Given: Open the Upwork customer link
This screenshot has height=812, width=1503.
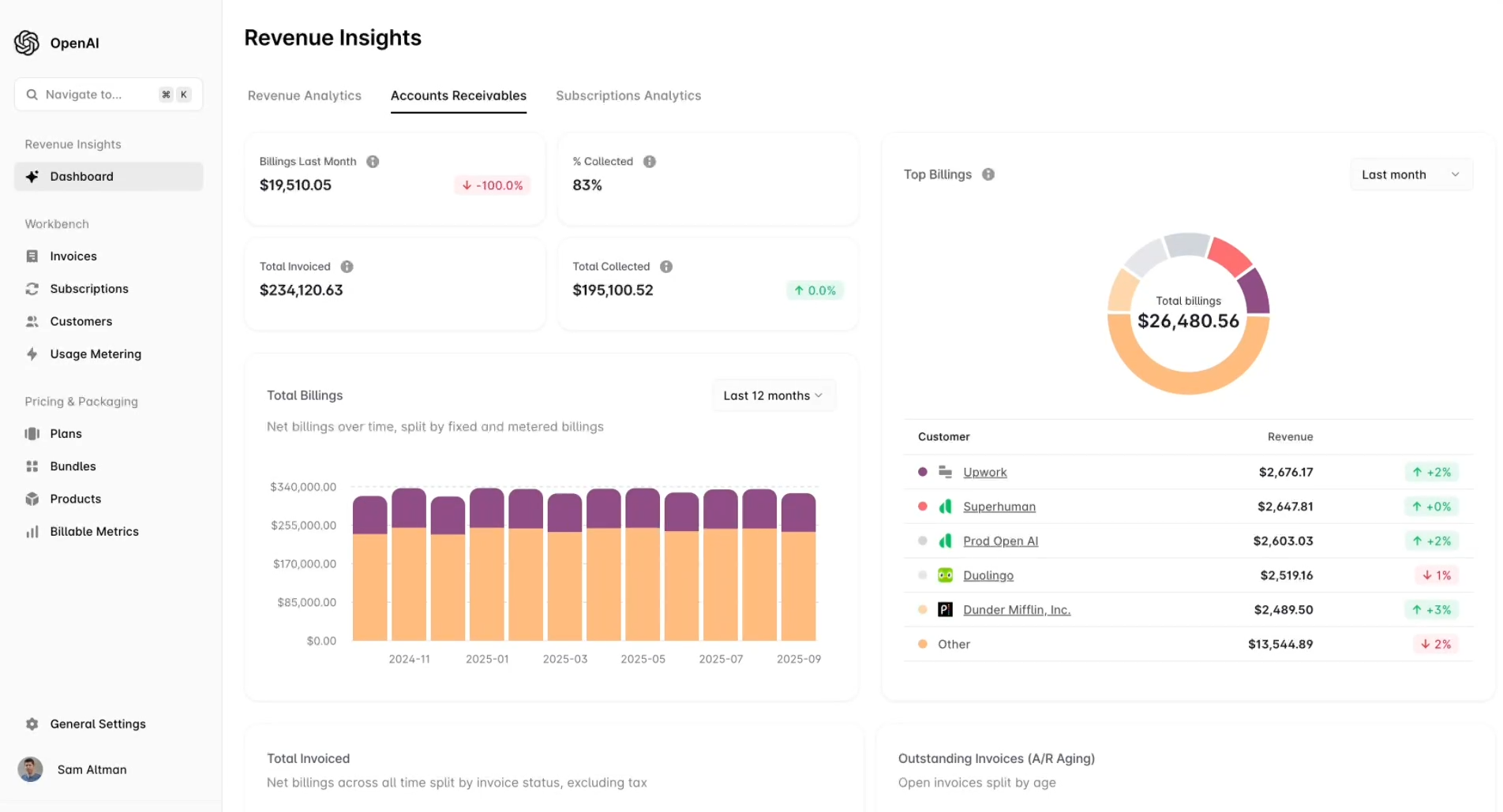Looking at the screenshot, I should click(x=984, y=472).
